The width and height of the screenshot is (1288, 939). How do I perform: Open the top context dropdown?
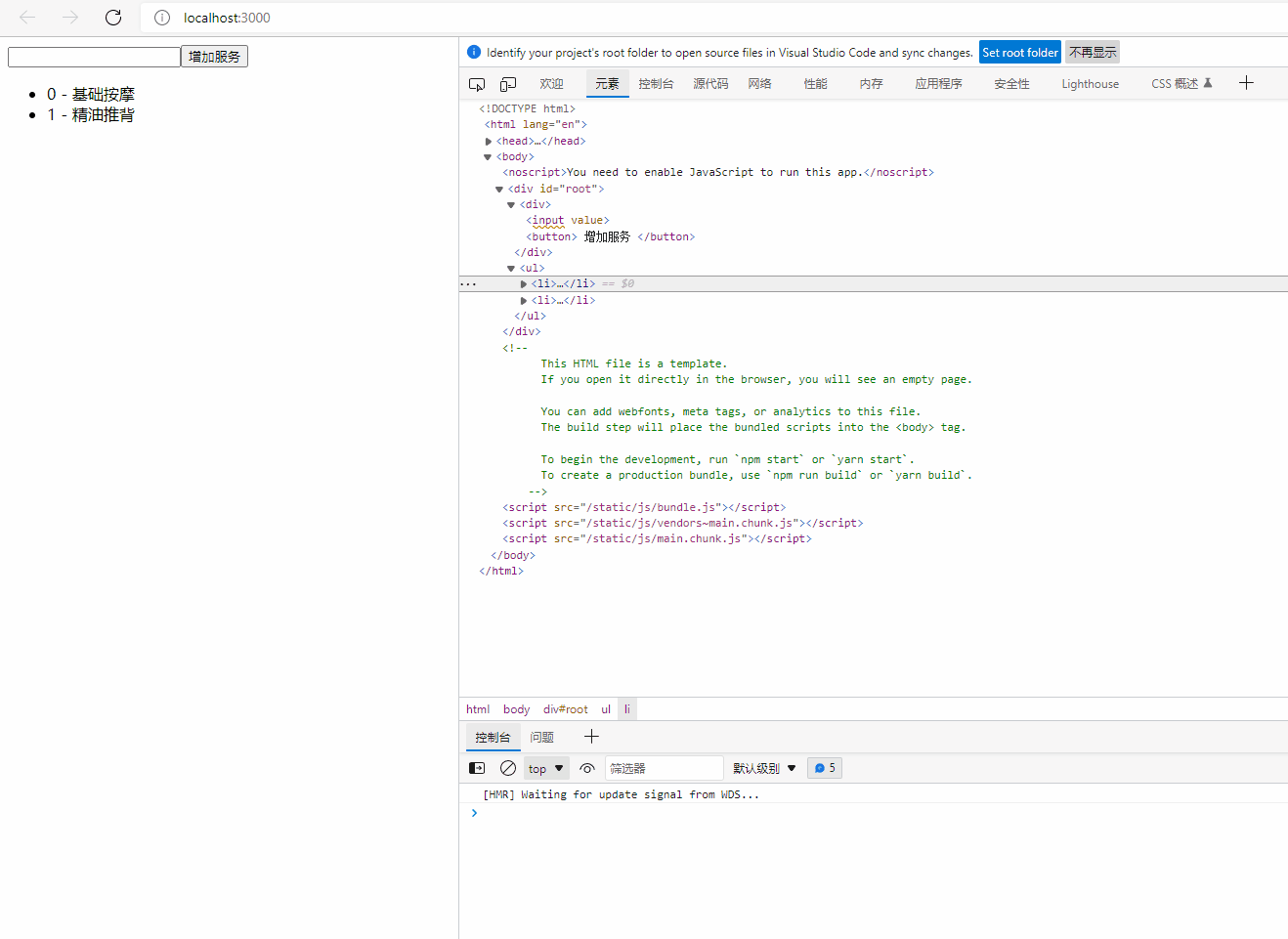click(x=546, y=769)
